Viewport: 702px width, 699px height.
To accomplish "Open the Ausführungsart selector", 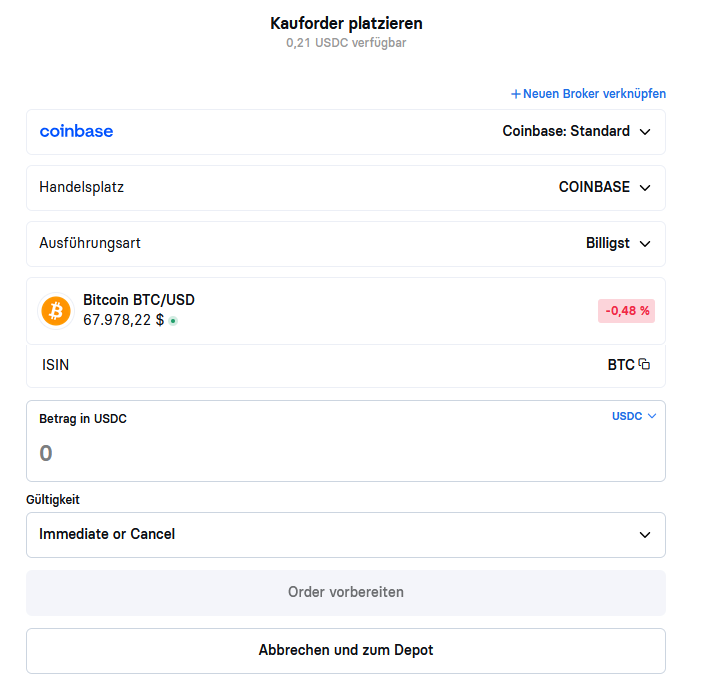I will point(346,244).
